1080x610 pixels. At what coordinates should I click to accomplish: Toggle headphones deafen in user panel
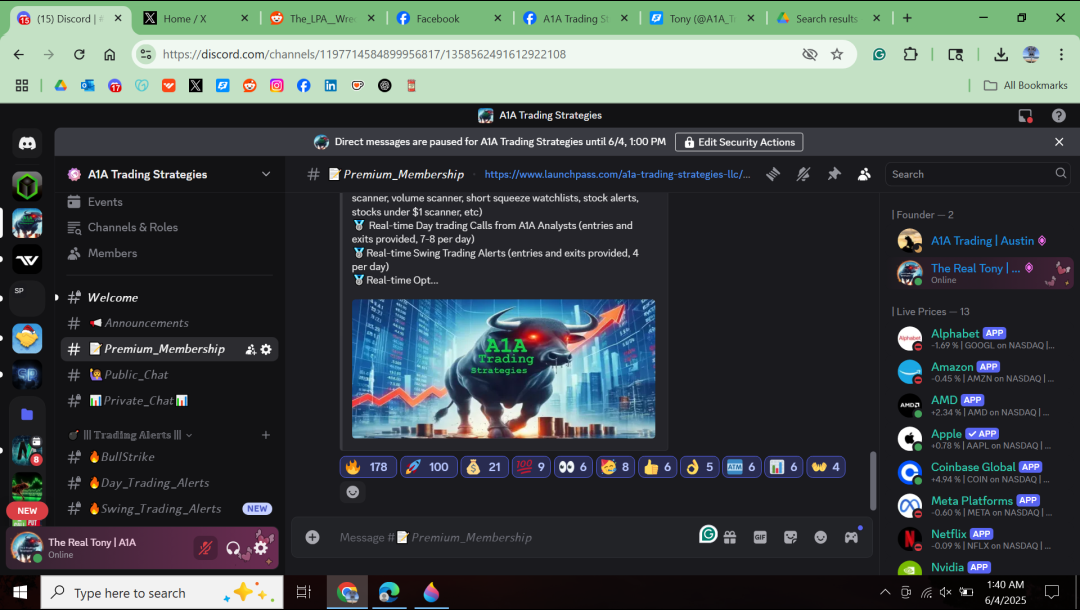233,548
